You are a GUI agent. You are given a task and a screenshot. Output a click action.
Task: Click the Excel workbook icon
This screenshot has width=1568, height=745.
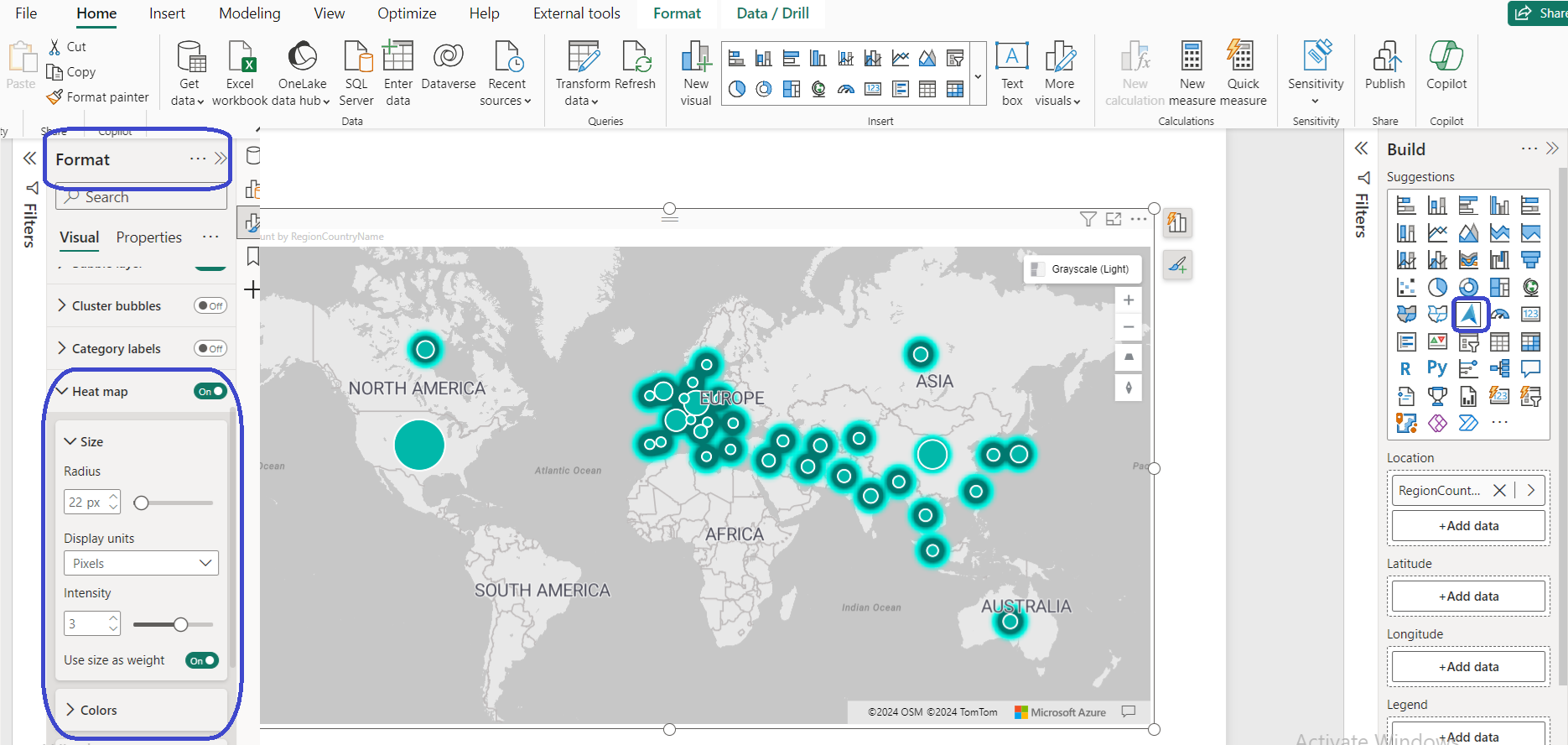point(240,57)
